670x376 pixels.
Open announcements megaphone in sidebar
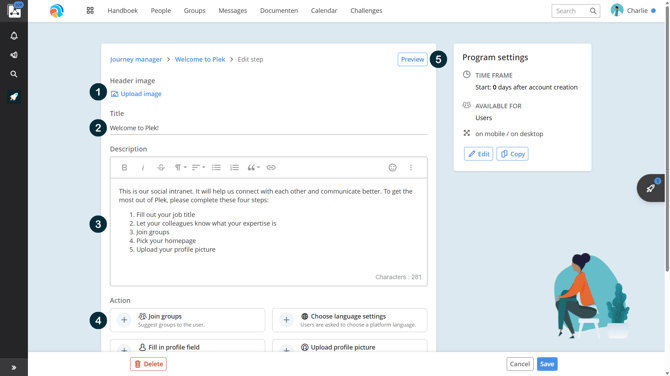point(14,55)
